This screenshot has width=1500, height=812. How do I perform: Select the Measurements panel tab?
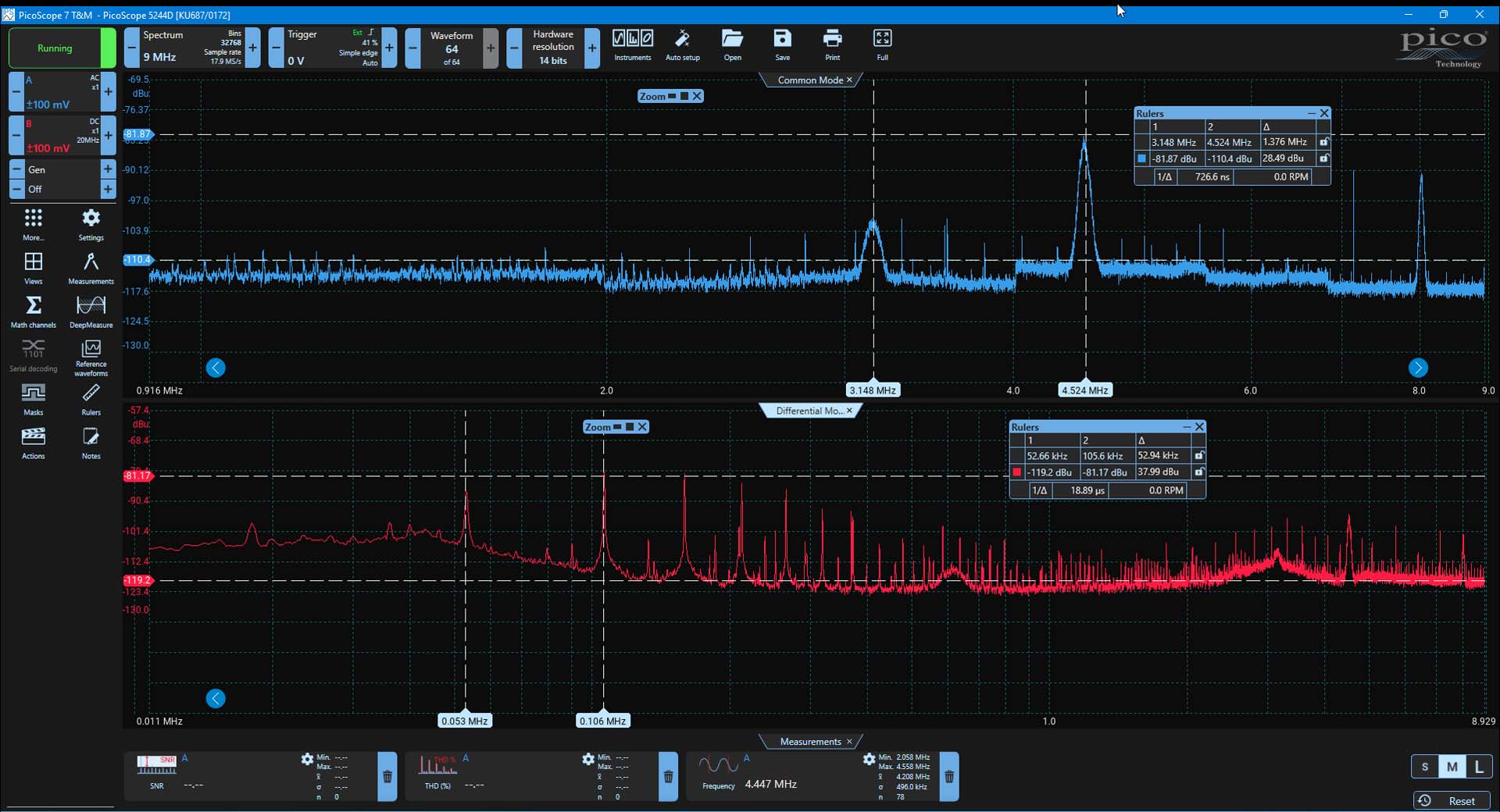(x=810, y=742)
